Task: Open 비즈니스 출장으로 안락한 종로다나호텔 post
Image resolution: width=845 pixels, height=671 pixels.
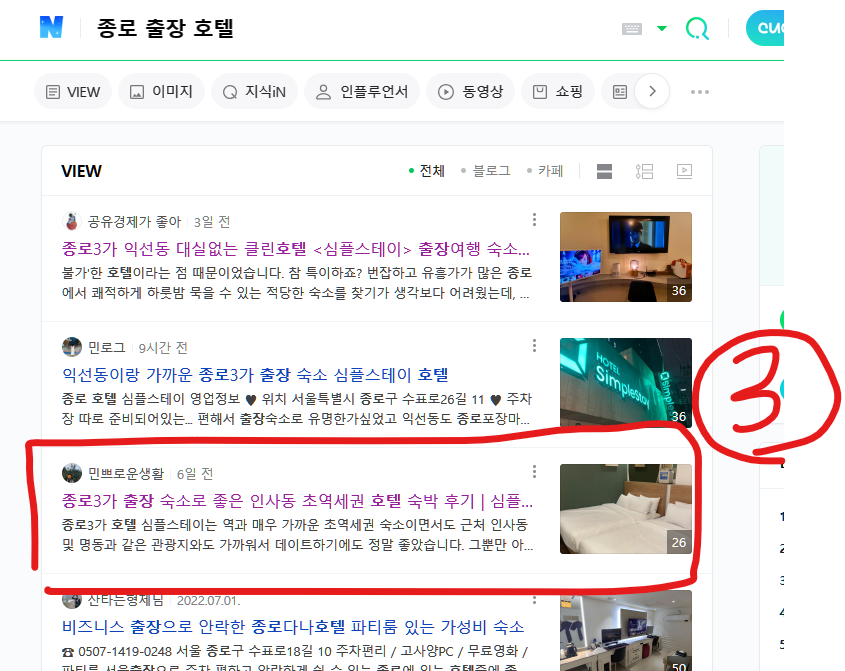Action: tap(293, 627)
